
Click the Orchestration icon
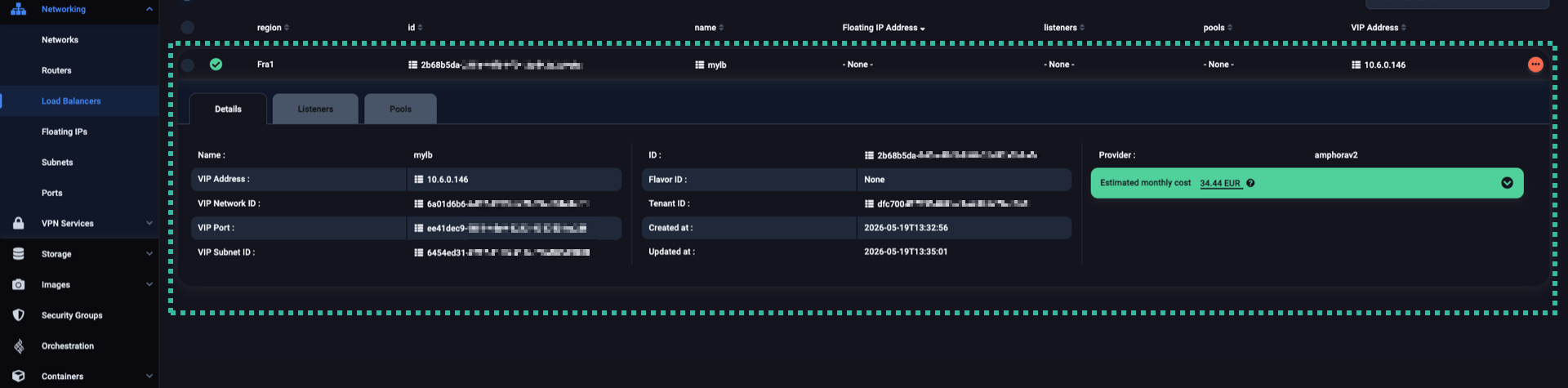coord(18,346)
